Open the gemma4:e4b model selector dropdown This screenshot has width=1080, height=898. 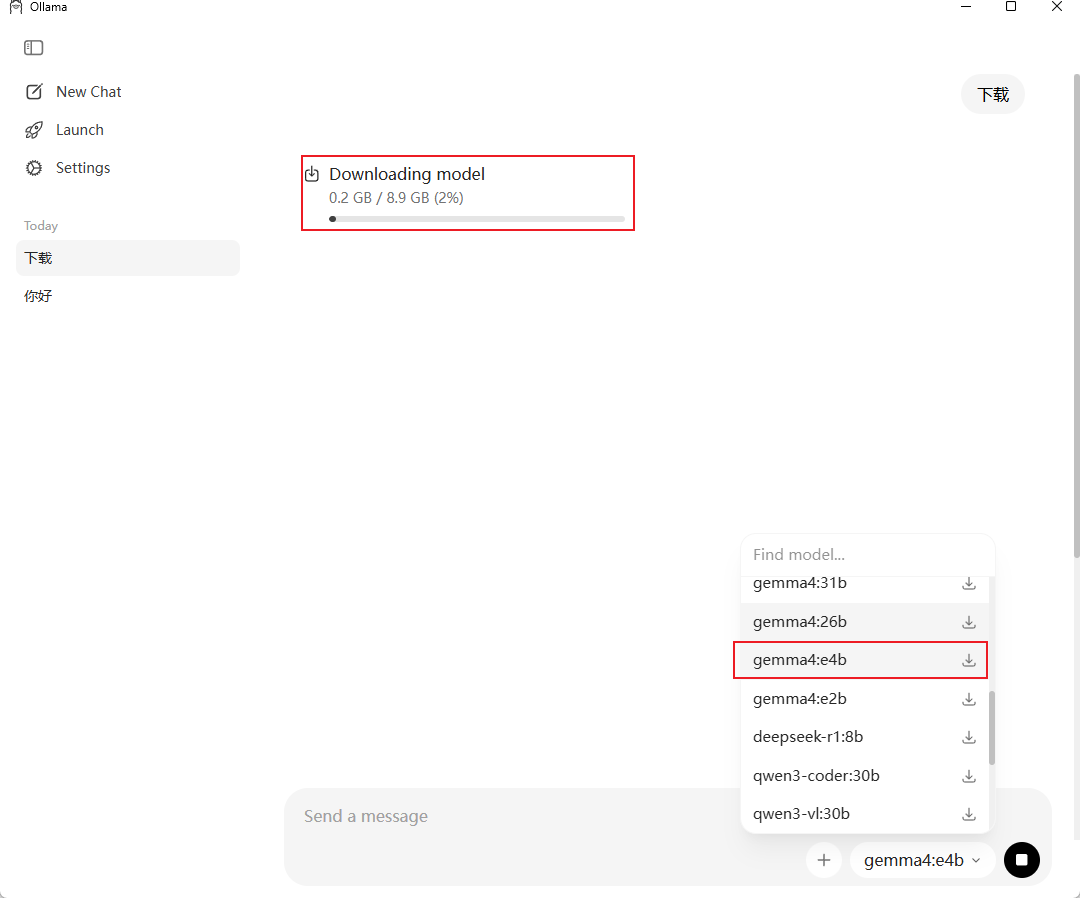coord(922,860)
